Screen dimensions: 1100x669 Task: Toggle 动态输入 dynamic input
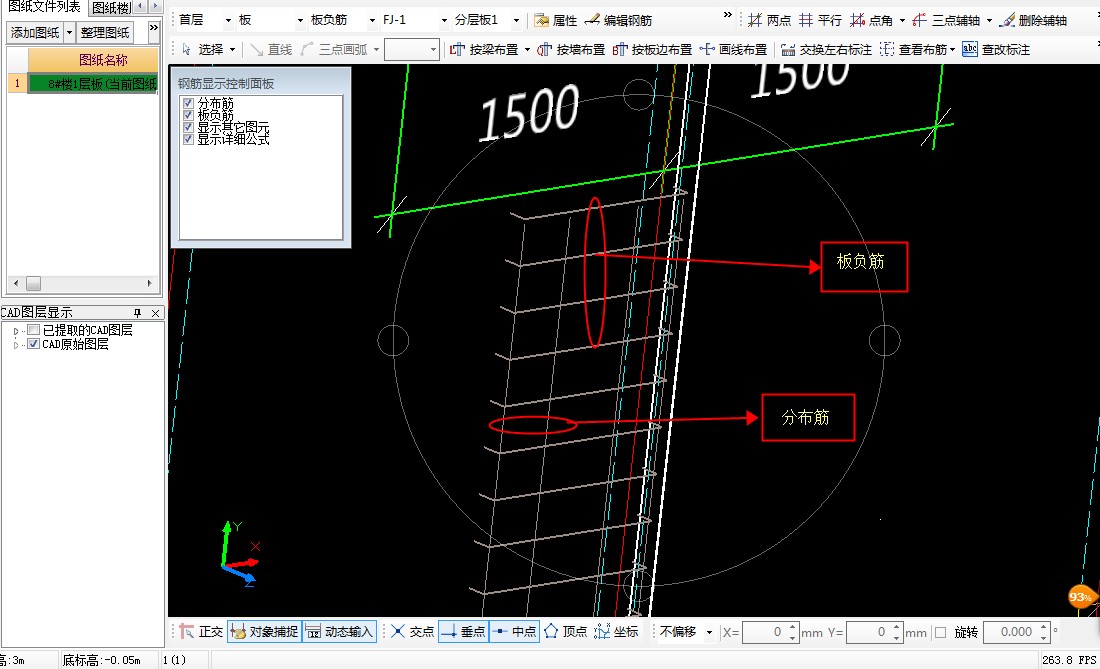[340, 632]
